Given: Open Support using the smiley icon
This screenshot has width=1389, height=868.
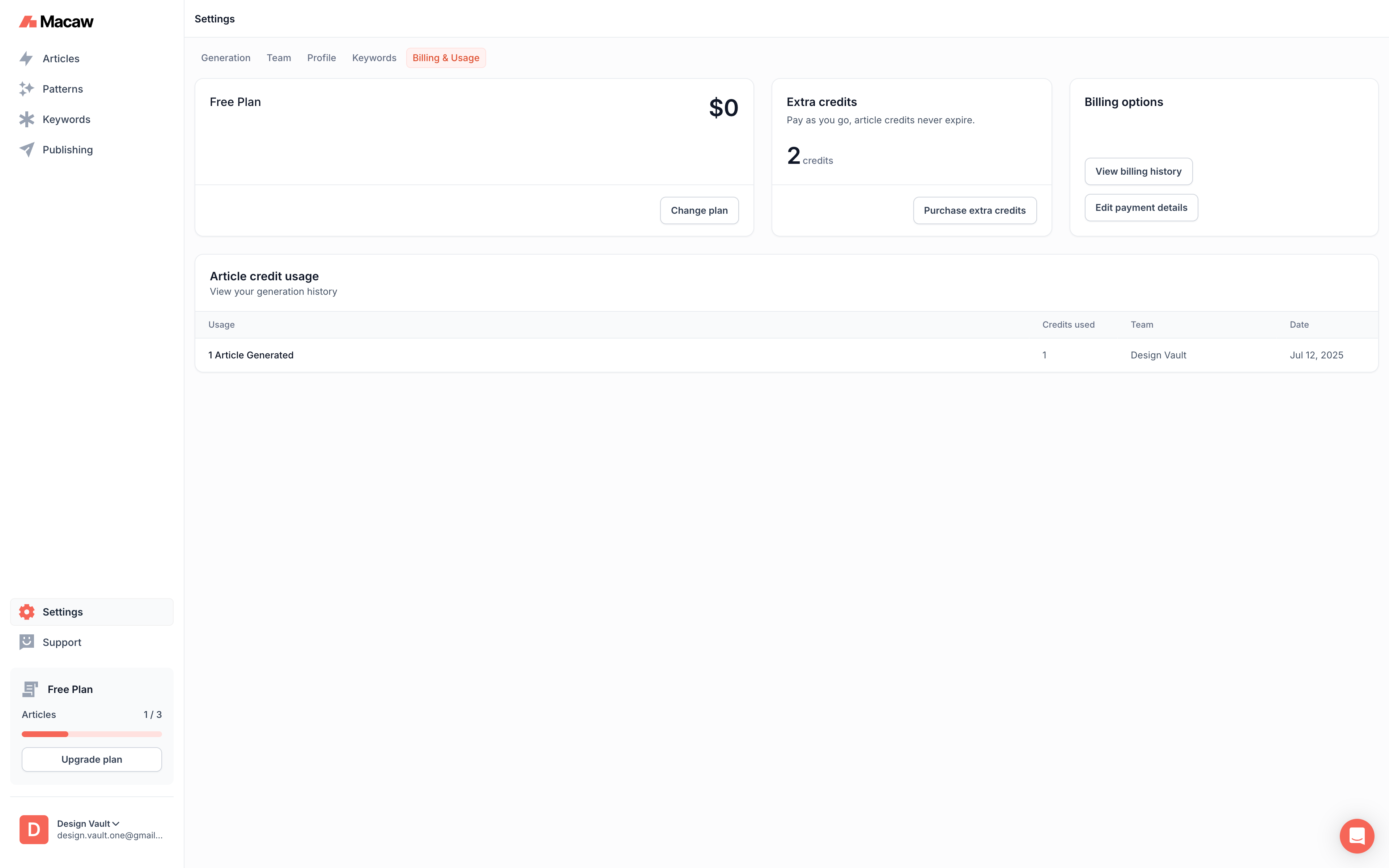Looking at the screenshot, I should (x=26, y=642).
